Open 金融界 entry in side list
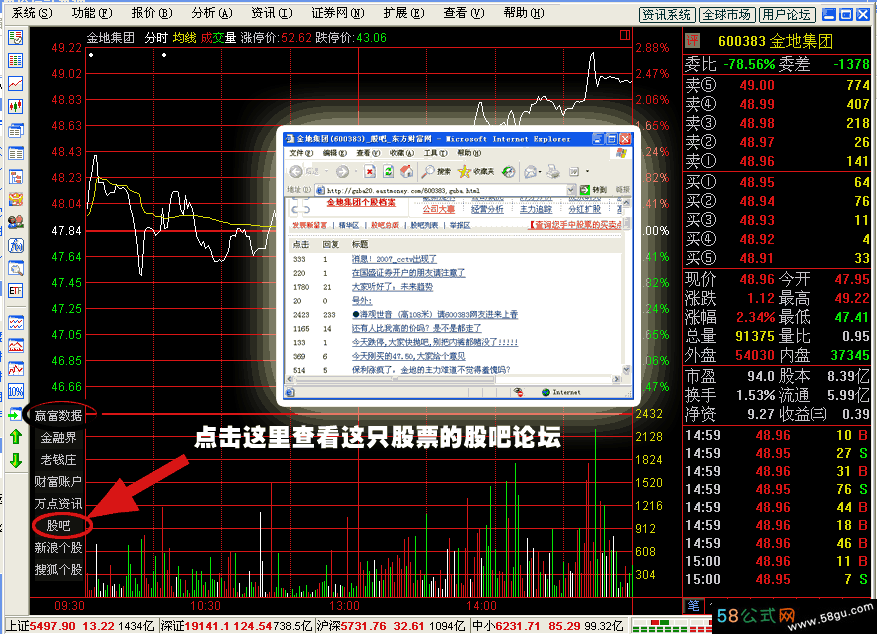This screenshot has width=877, height=634. pos(58,438)
